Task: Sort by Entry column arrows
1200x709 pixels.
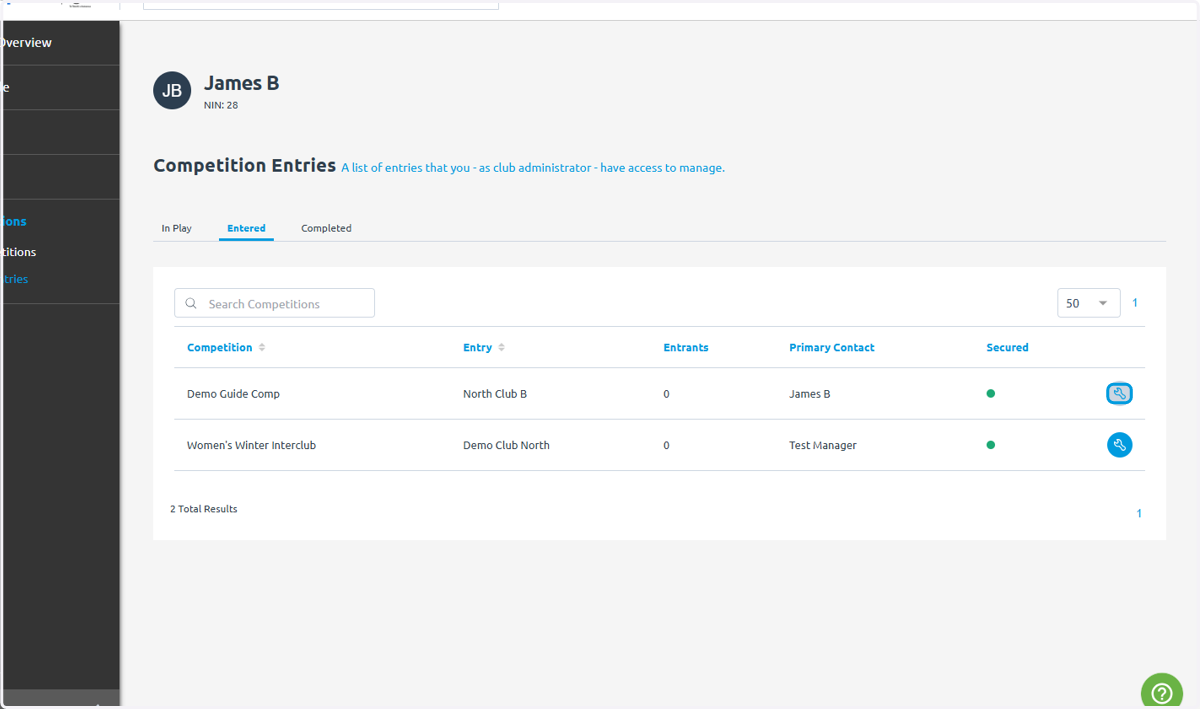Action: tap(501, 348)
